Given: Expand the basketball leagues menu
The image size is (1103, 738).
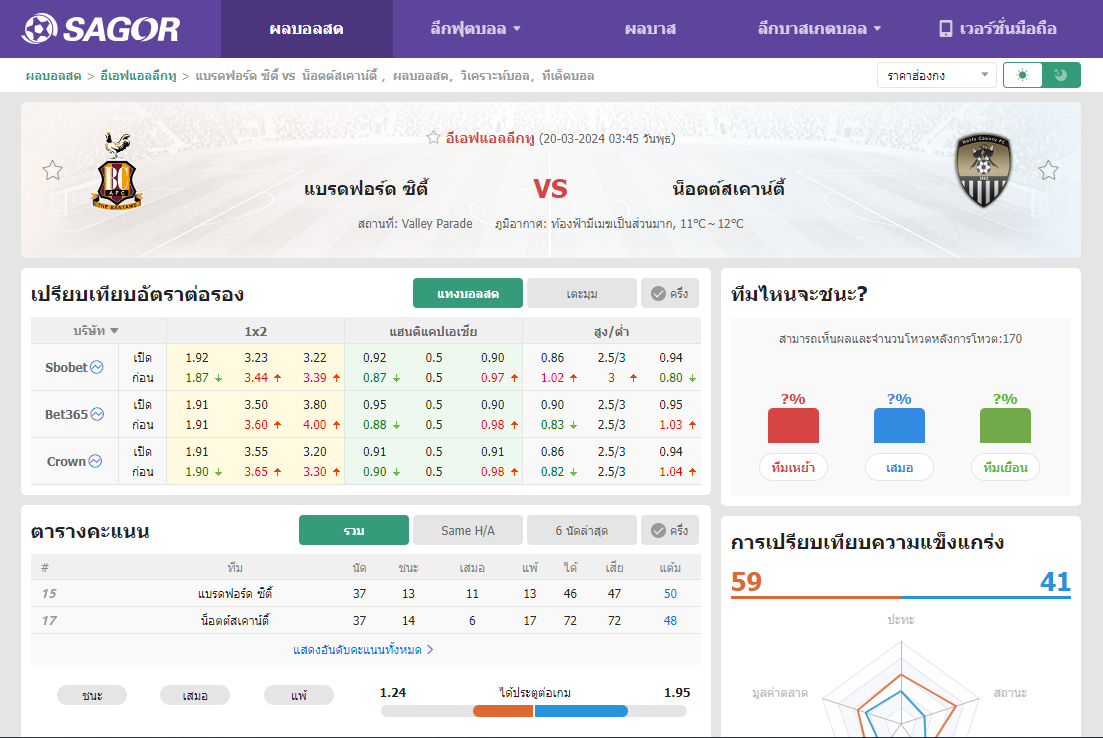Looking at the screenshot, I should [x=819, y=29].
